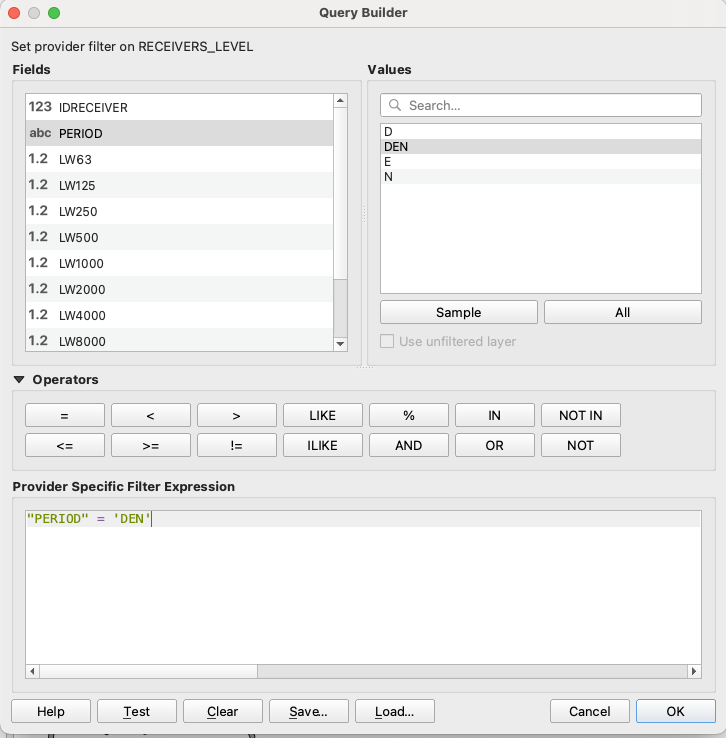This screenshot has width=726, height=738.
Task: Insert the < operator
Action: pyautogui.click(x=151, y=416)
